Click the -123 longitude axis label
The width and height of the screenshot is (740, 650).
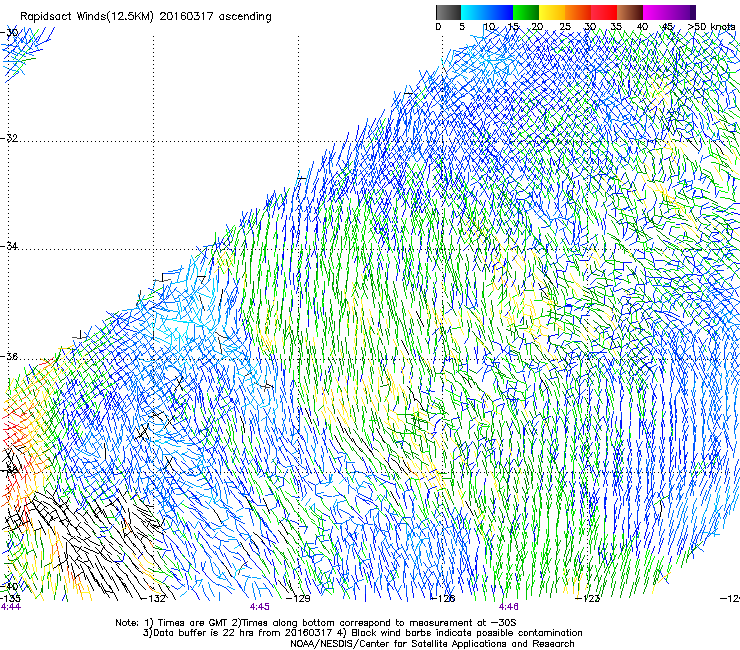click(x=588, y=599)
